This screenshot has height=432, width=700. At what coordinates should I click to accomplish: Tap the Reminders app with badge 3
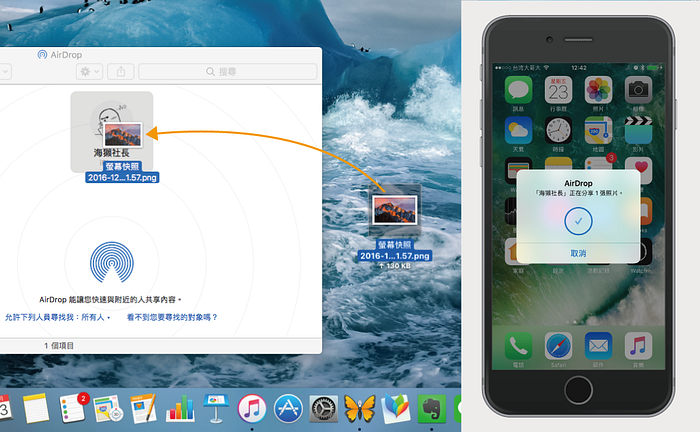point(599,163)
